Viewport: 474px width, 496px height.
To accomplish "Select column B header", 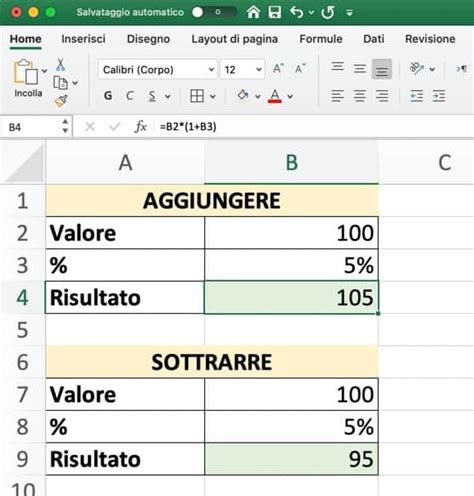I will tap(291, 163).
